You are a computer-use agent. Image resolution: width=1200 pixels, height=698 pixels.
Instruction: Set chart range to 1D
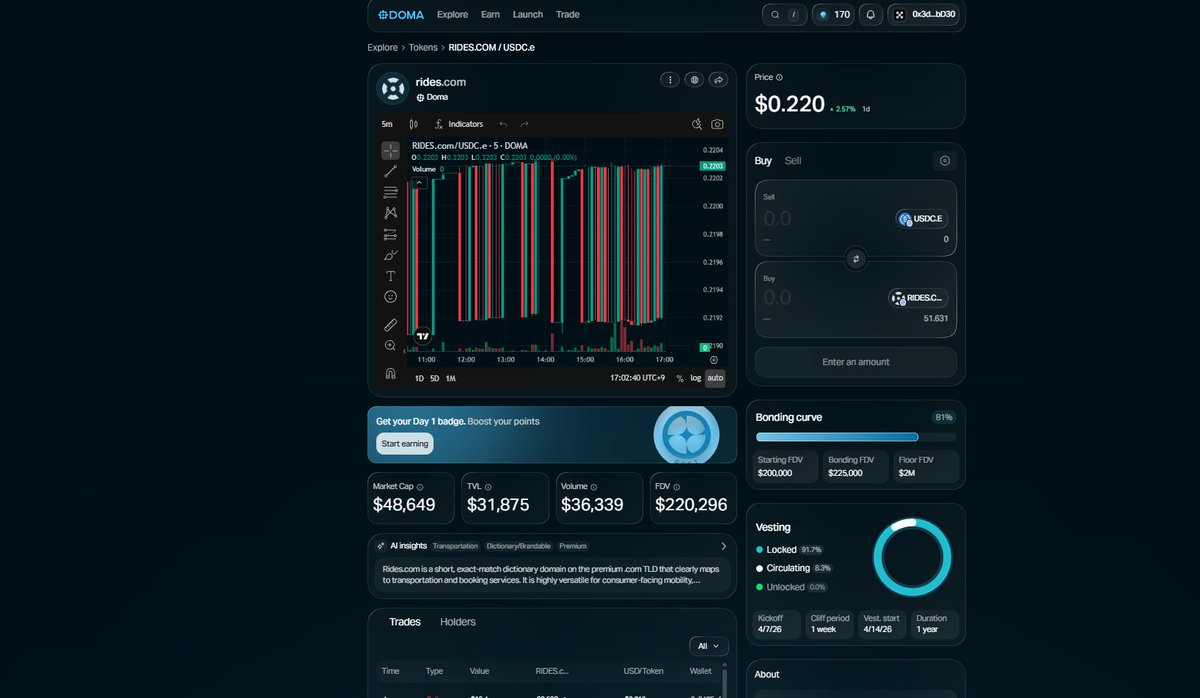[419, 378]
